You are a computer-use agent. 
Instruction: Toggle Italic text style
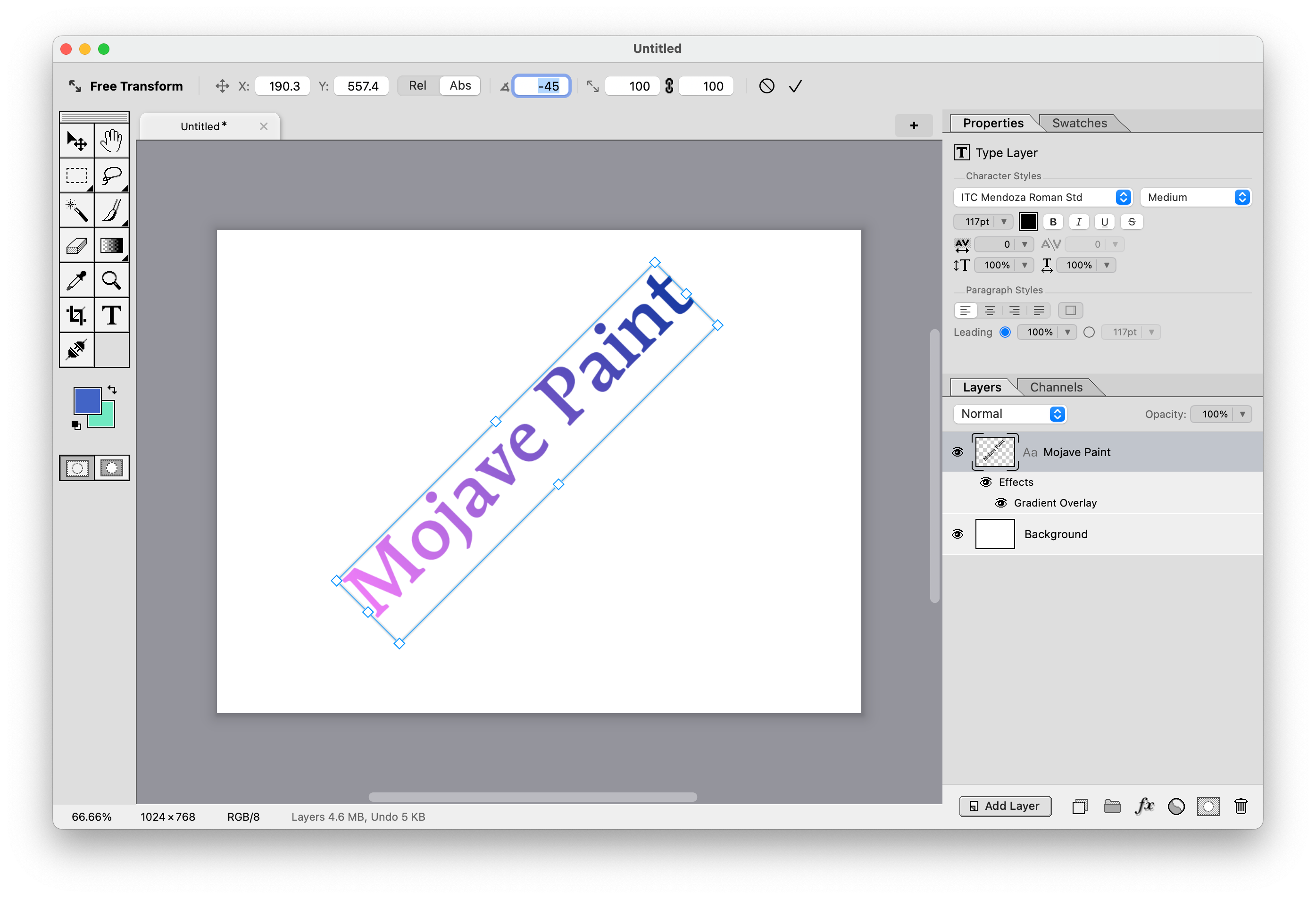coord(1079,222)
